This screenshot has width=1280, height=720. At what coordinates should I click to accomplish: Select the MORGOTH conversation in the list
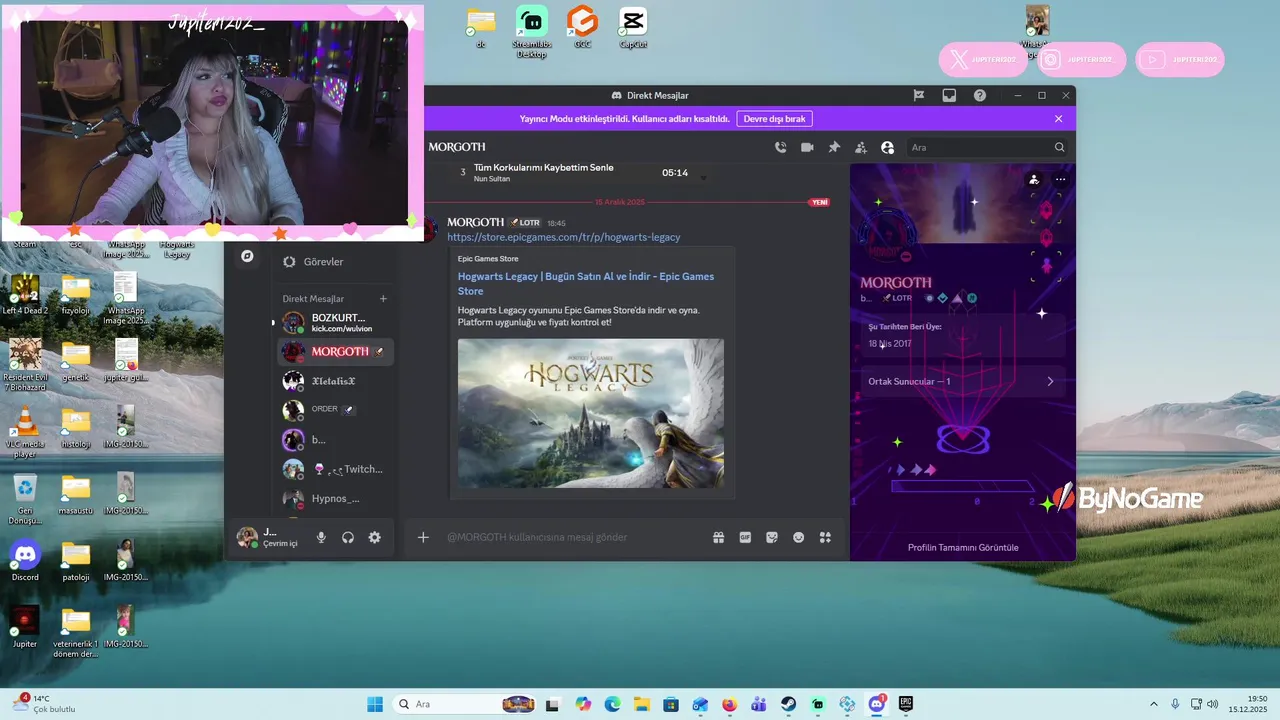click(335, 352)
